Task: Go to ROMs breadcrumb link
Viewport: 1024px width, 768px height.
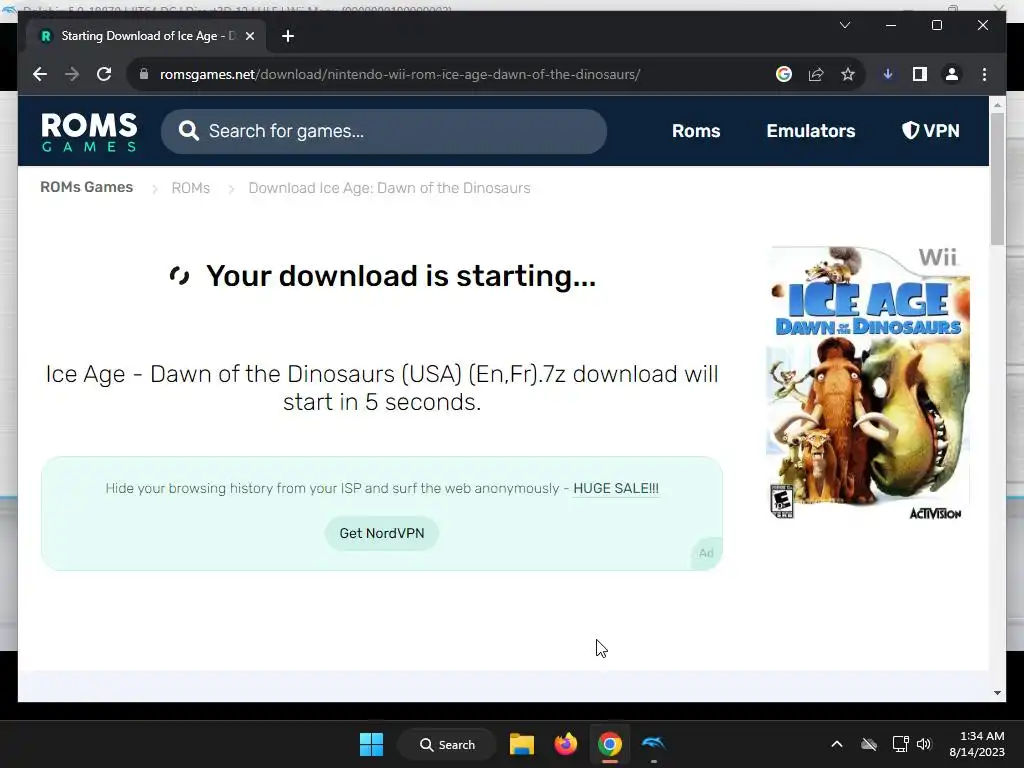Action: (191, 188)
